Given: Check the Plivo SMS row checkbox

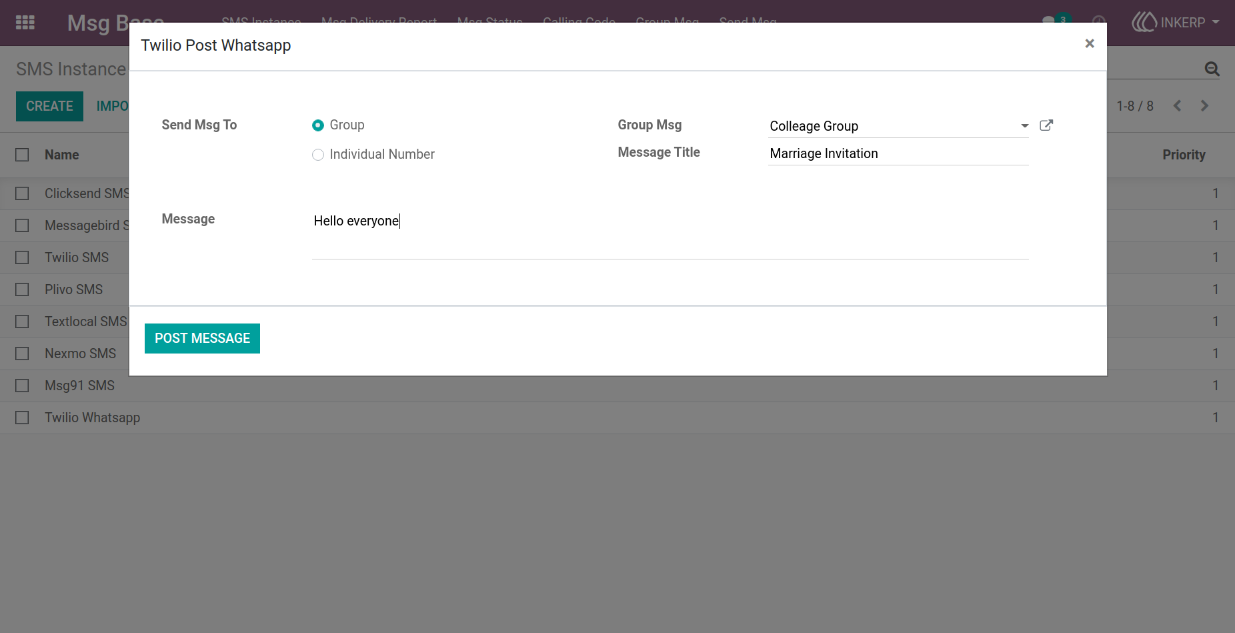Looking at the screenshot, I should click(22, 289).
